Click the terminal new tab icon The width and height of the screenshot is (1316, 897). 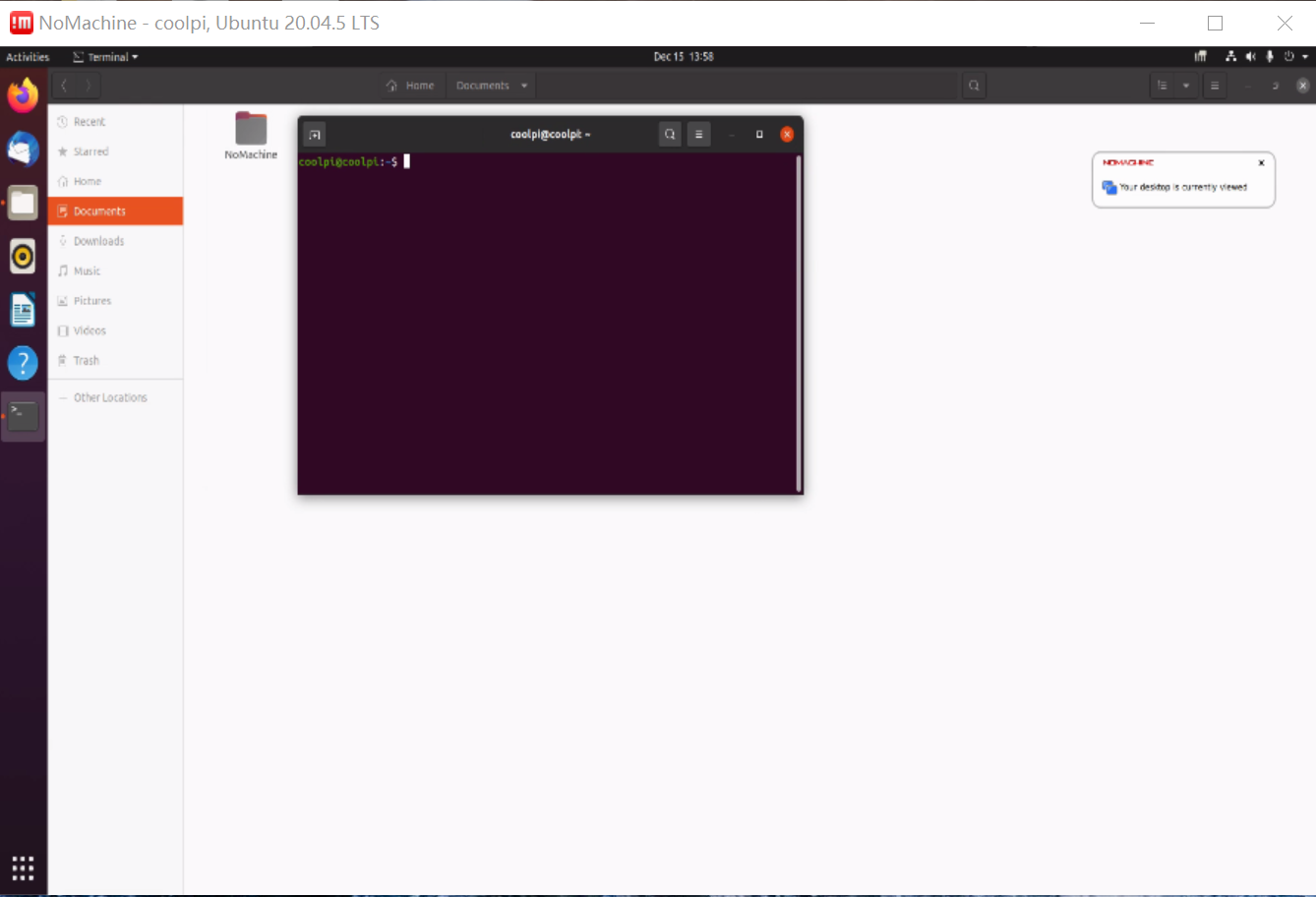[315, 135]
